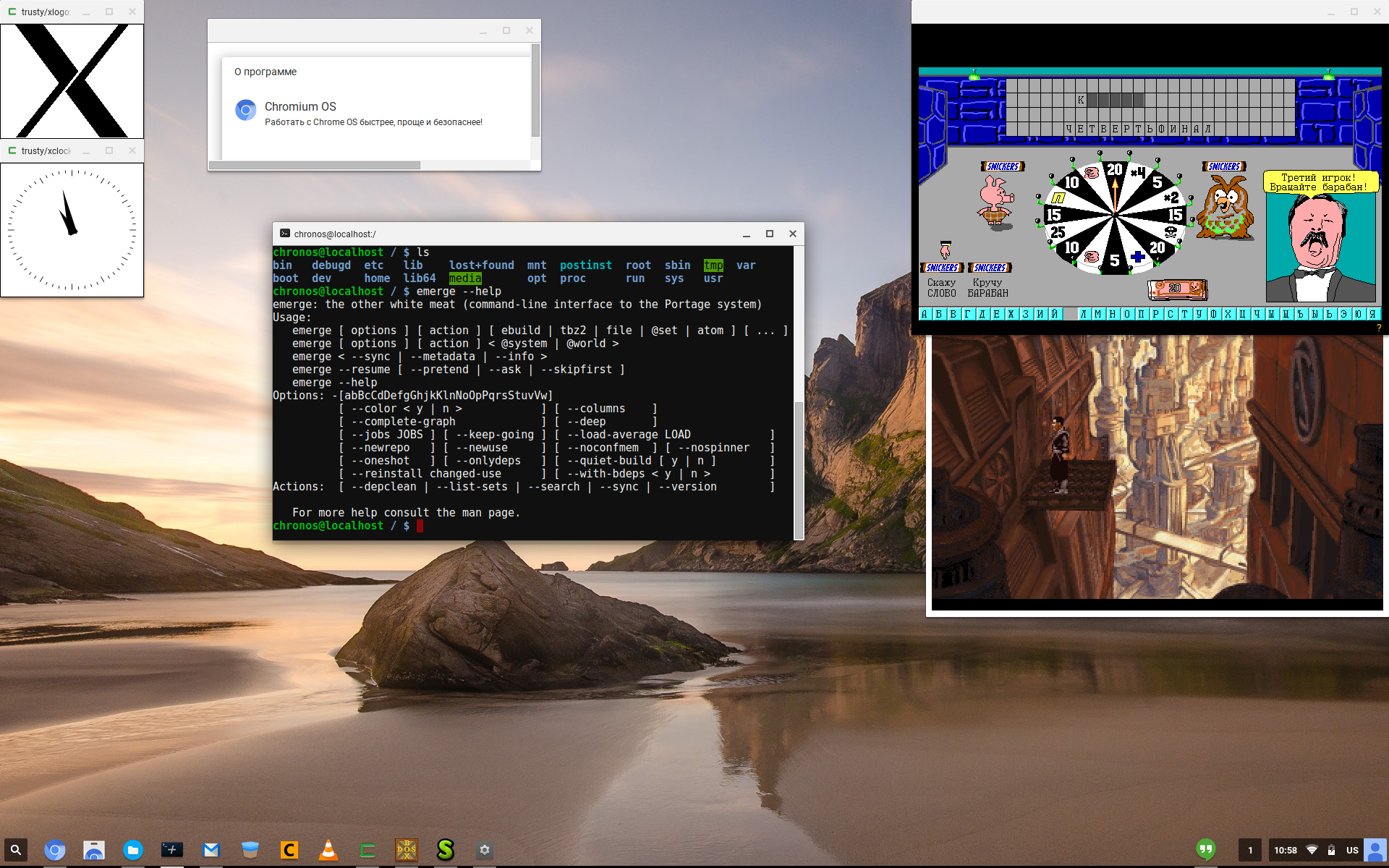Click the clock showing 10:58
This screenshot has height=868, width=1389.
coord(1286,850)
